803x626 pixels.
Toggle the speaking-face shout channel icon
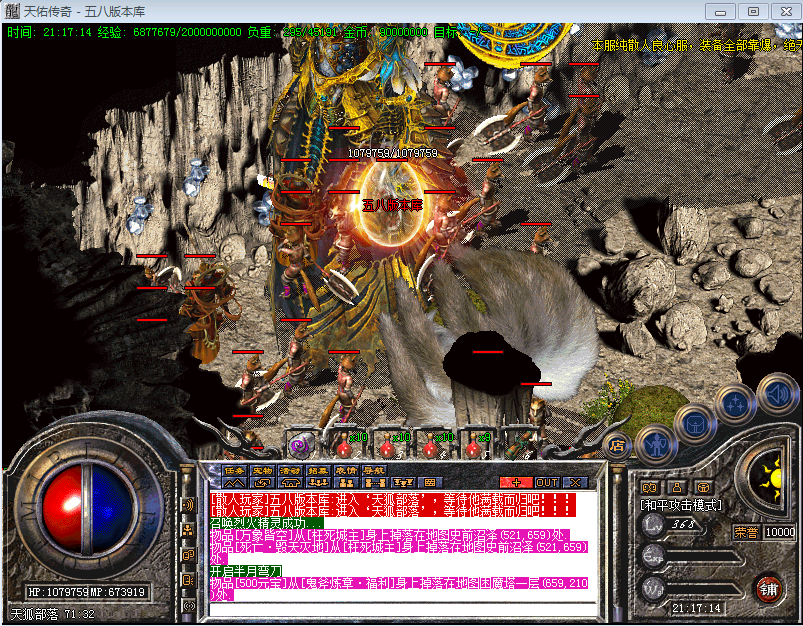click(188, 580)
